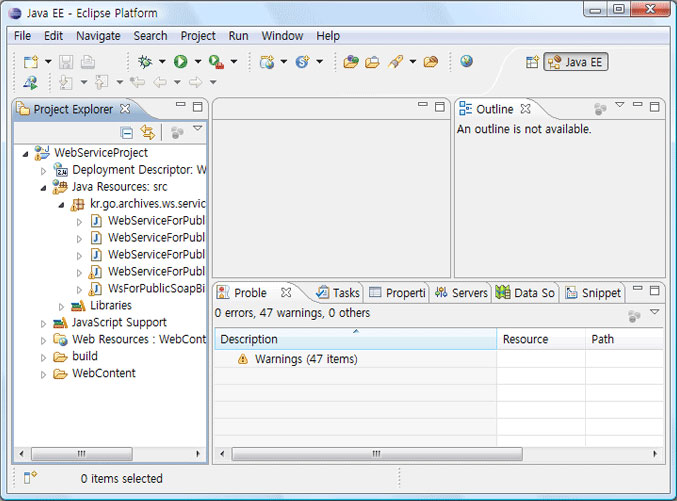This screenshot has height=501, width=677.
Task: Click the Next Annotation icon
Action: (66, 82)
